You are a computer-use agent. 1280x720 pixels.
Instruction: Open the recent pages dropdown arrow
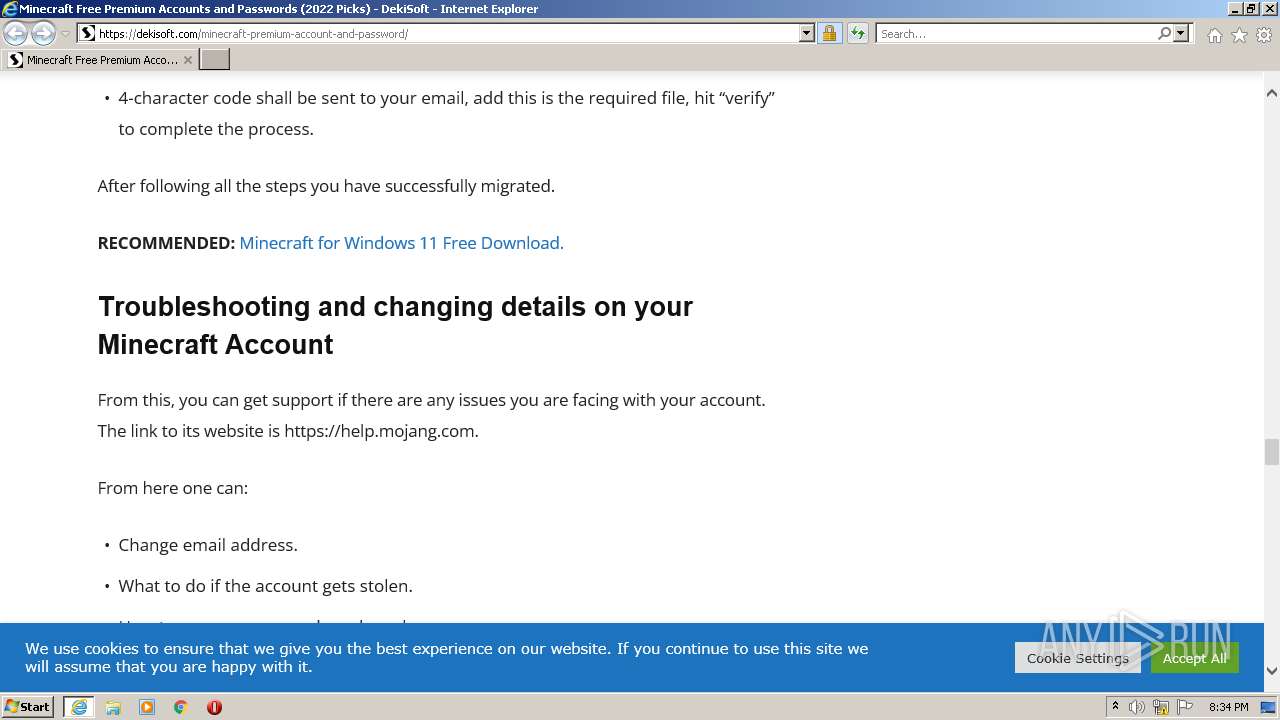click(65, 34)
